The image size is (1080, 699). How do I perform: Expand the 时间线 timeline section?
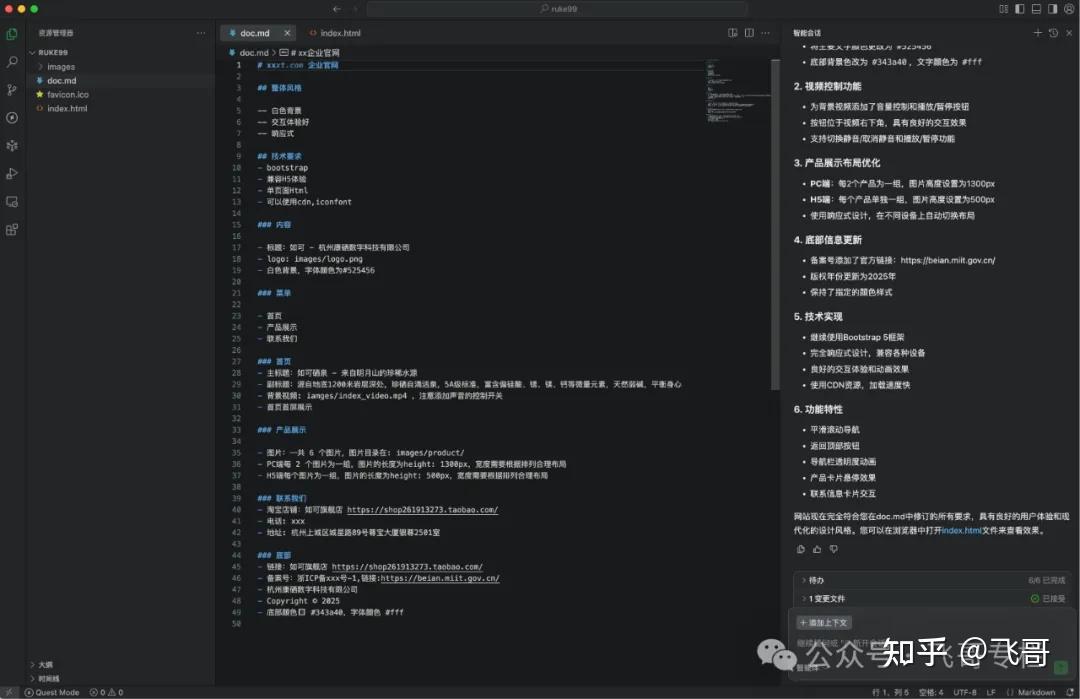(44, 678)
